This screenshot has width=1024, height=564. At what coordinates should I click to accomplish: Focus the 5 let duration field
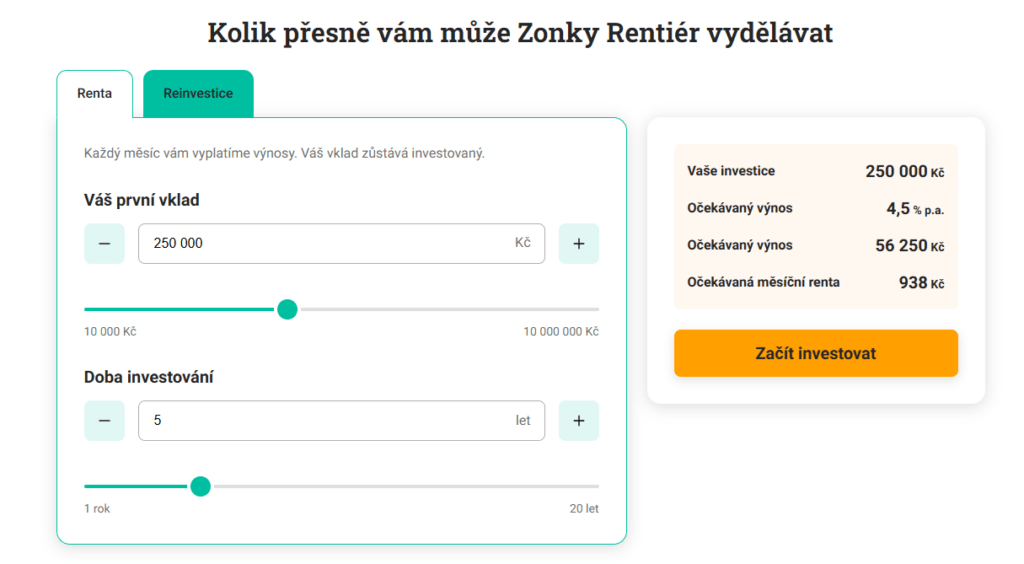[330, 421]
